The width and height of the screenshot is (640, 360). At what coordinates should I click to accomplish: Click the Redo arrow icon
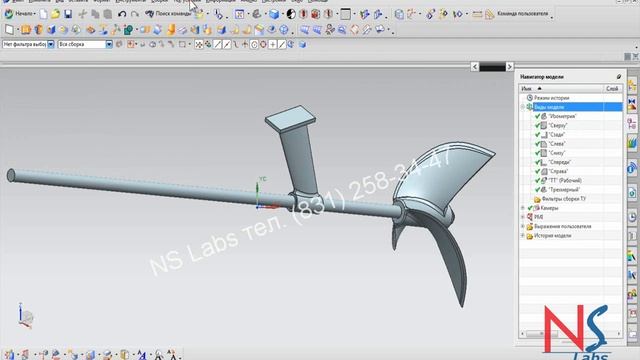[135, 14]
